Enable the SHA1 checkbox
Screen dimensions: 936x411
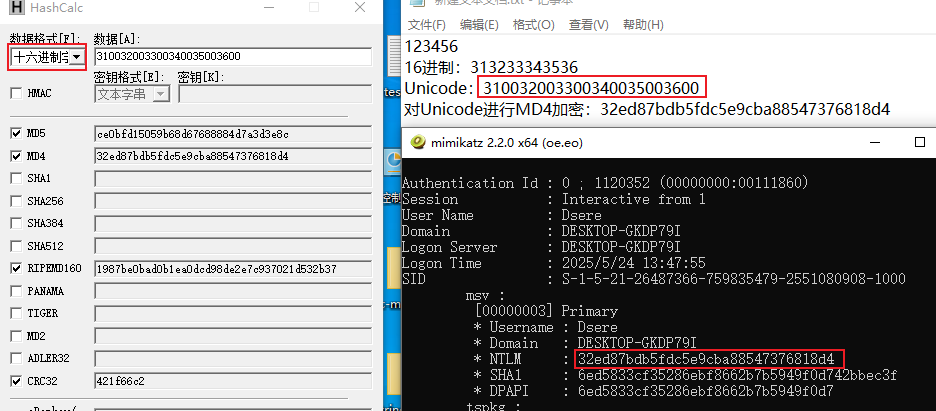click(x=16, y=178)
